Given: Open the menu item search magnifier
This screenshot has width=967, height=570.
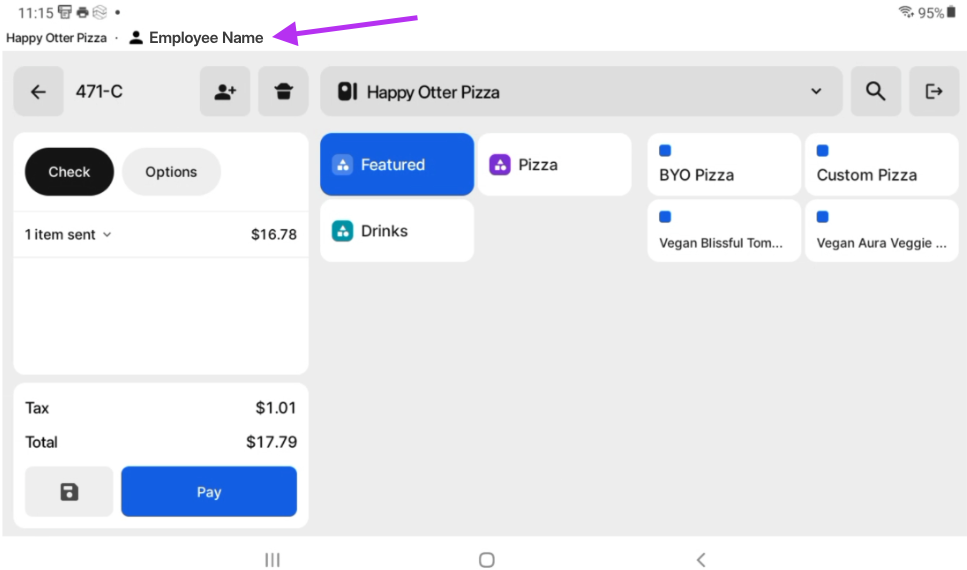Looking at the screenshot, I should 876,92.
